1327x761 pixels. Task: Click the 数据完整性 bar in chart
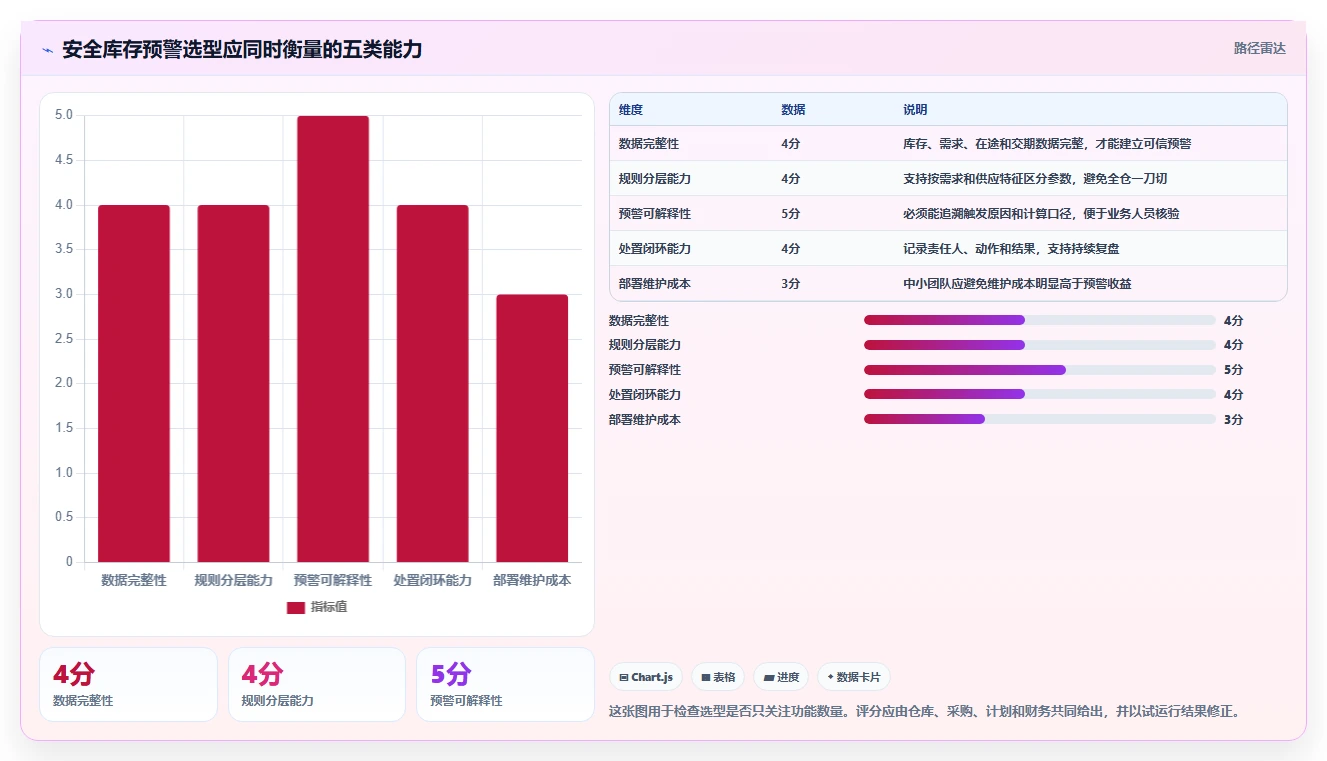(x=134, y=383)
